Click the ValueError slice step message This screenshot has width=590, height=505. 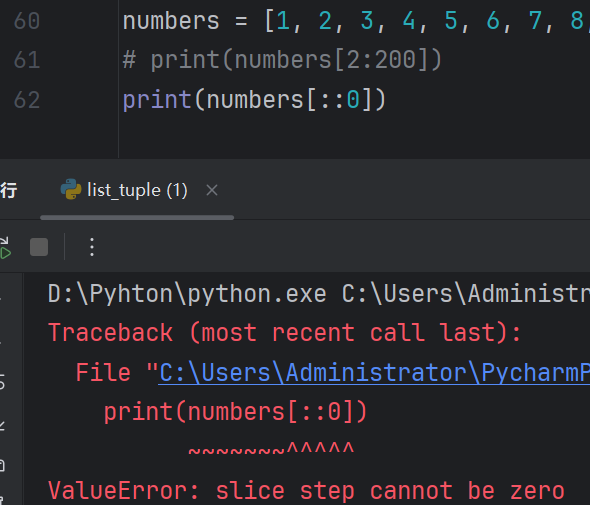306,491
